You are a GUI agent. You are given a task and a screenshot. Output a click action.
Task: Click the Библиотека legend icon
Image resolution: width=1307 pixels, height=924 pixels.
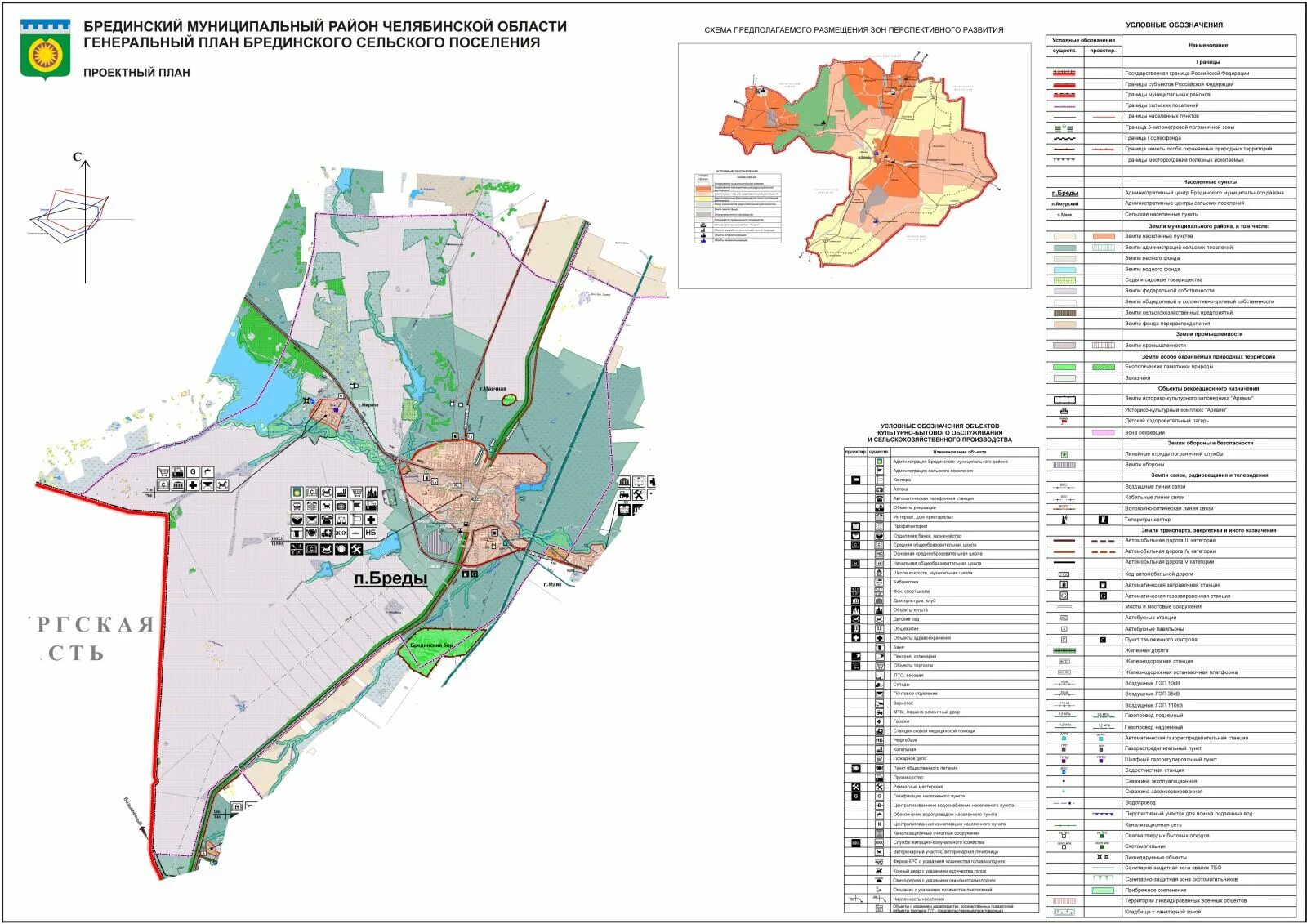coord(879,582)
